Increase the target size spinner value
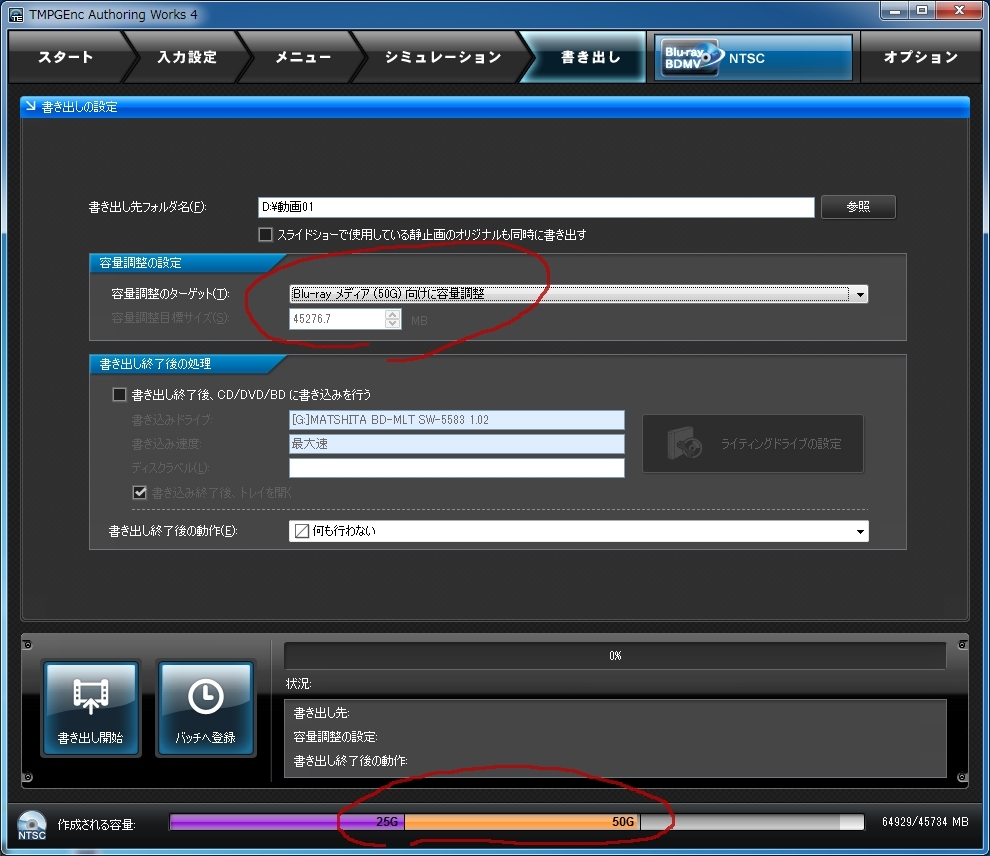This screenshot has width=990, height=856. (x=393, y=314)
